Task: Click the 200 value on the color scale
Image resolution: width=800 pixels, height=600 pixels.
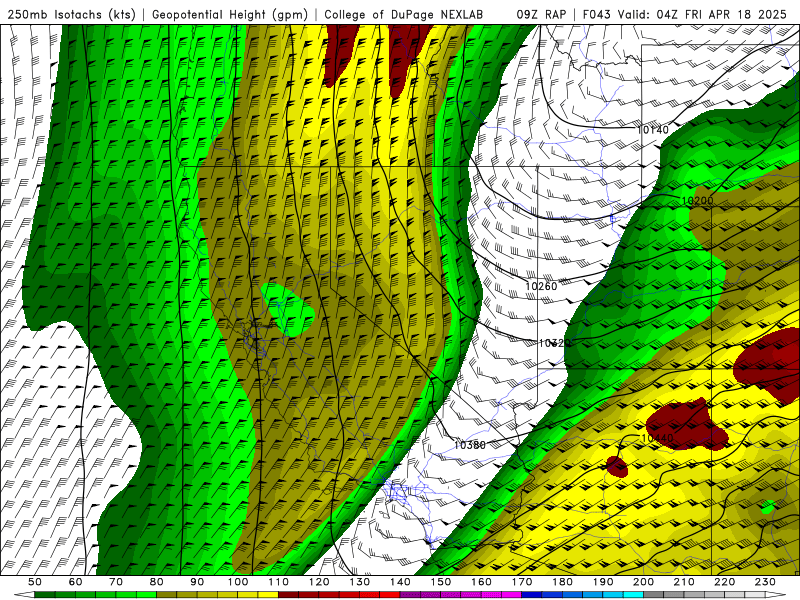Action: 643,582
